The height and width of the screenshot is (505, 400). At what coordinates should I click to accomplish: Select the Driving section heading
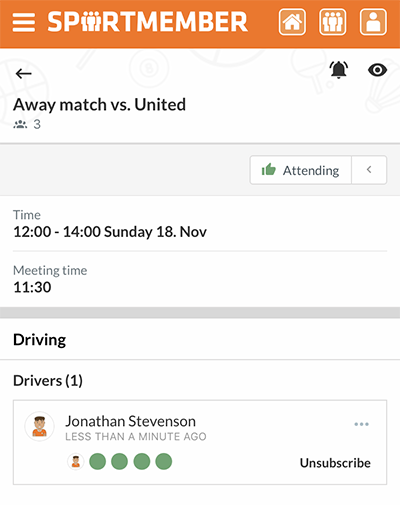point(39,340)
